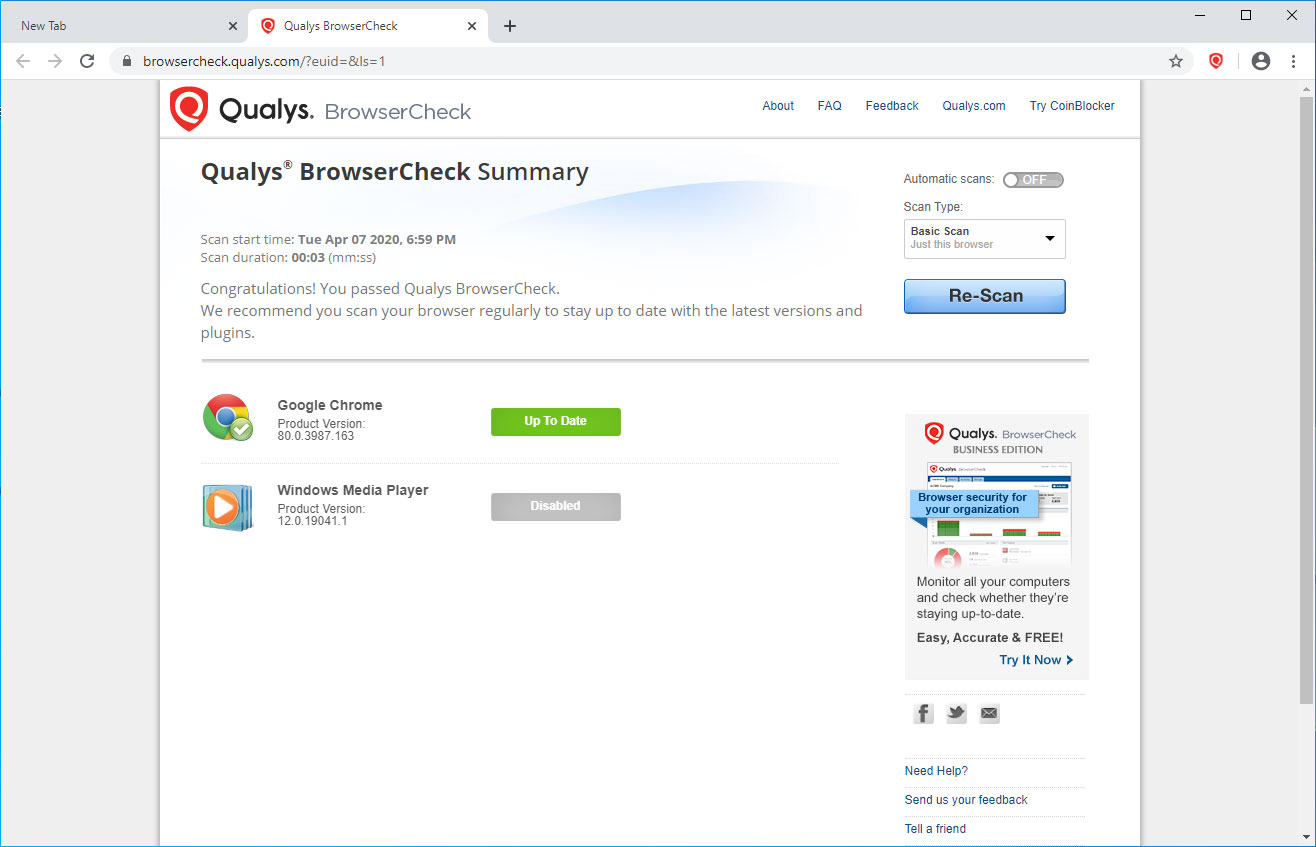Share via the Facebook icon
The image size is (1316, 847).
923,713
